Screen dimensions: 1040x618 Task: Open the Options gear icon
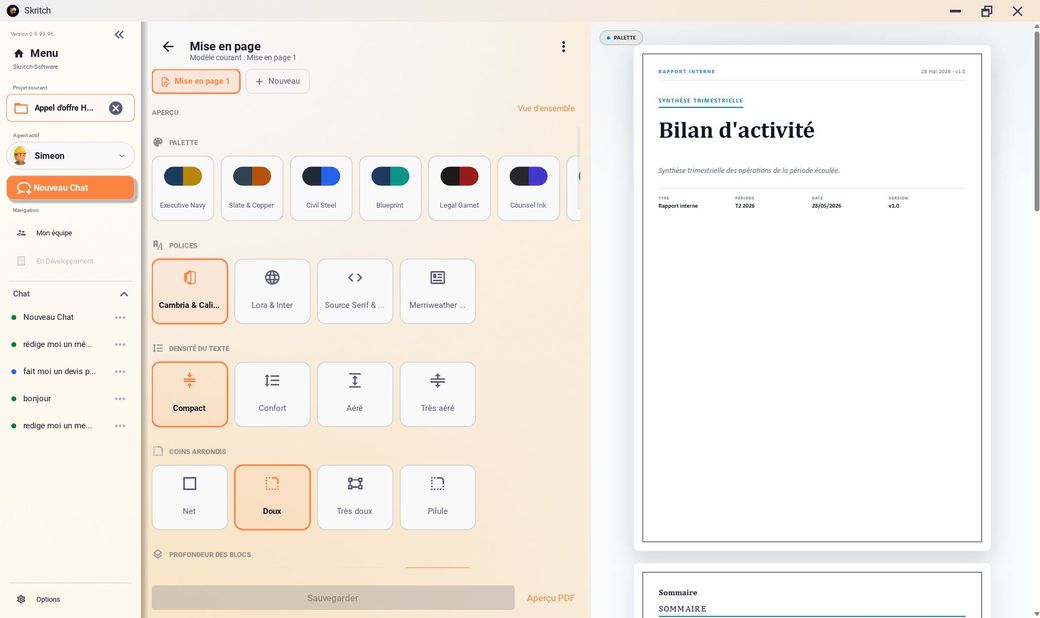(x=21, y=599)
